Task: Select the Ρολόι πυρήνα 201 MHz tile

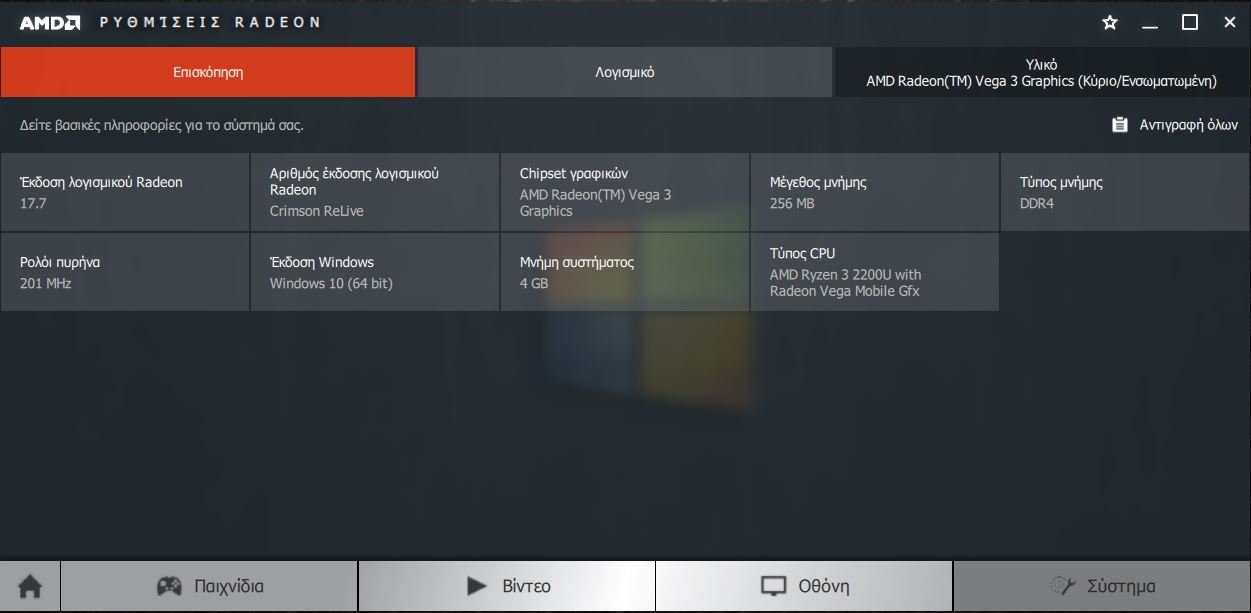Action: [125, 272]
